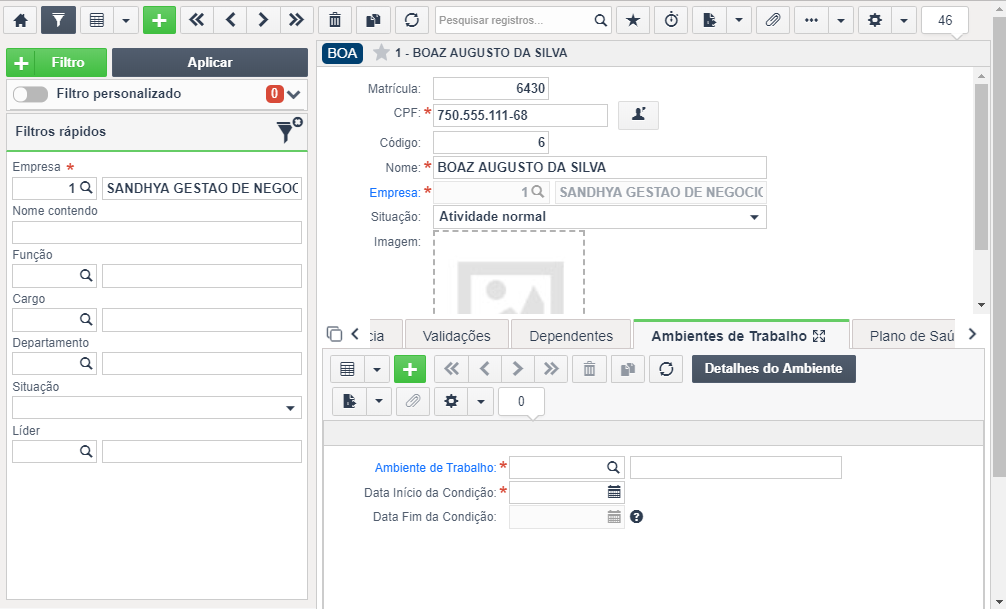Open the Situação filter dropdown
1006x609 pixels.
point(157,407)
